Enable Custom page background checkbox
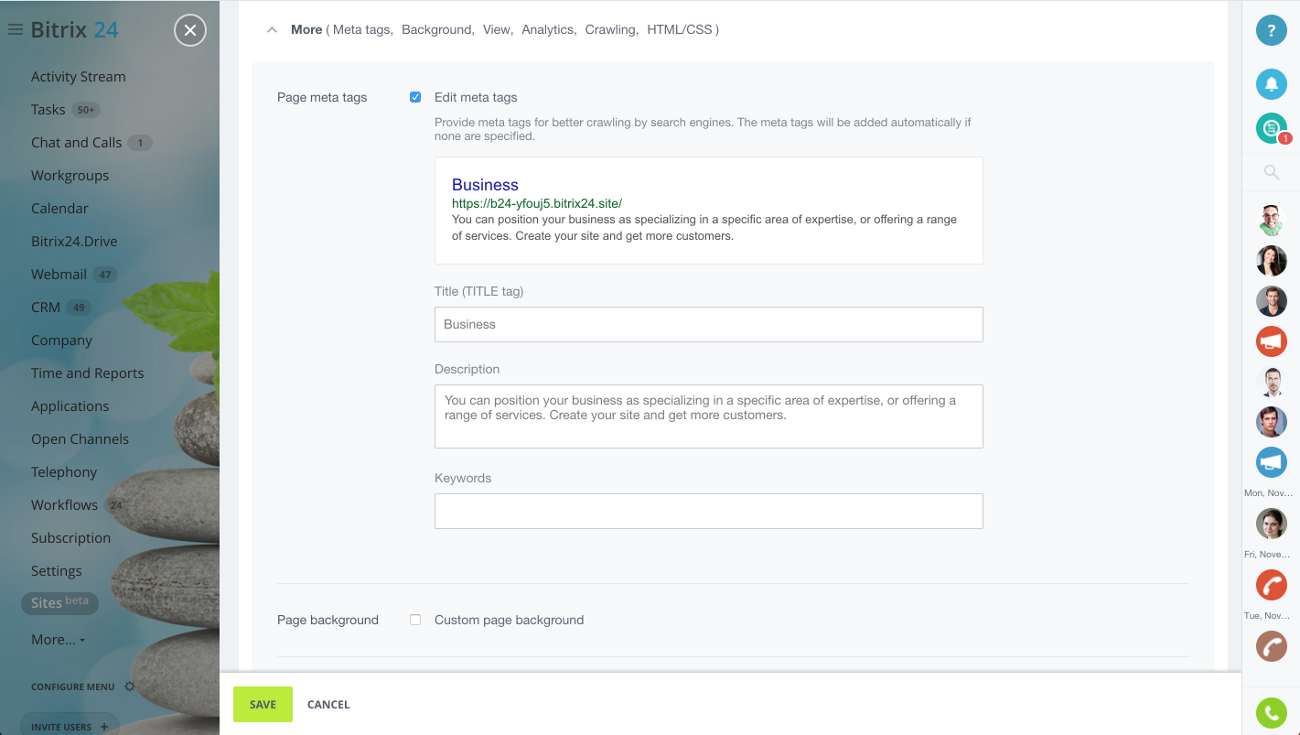1300x735 pixels. 415,620
